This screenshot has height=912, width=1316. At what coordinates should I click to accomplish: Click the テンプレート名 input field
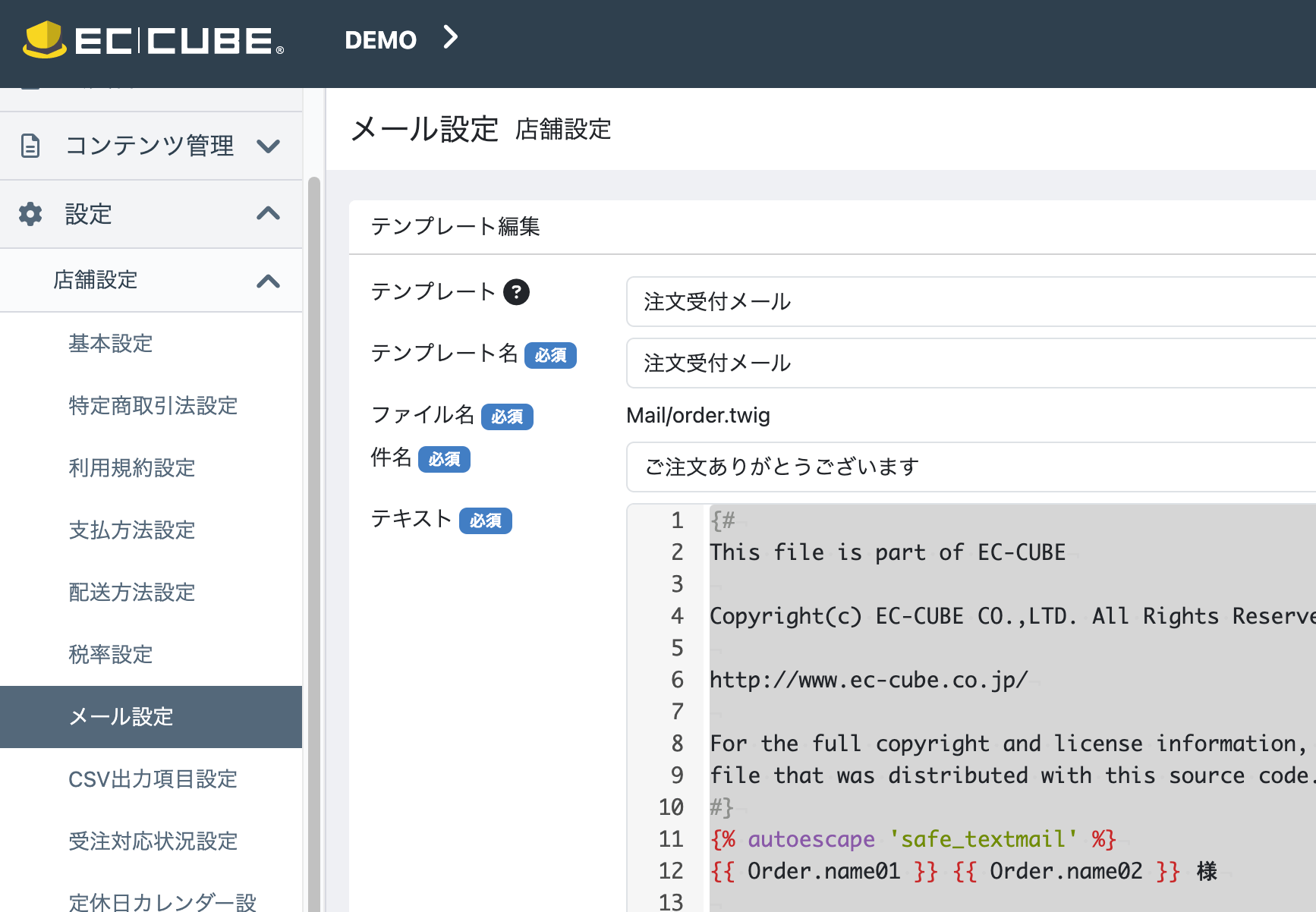point(971,363)
